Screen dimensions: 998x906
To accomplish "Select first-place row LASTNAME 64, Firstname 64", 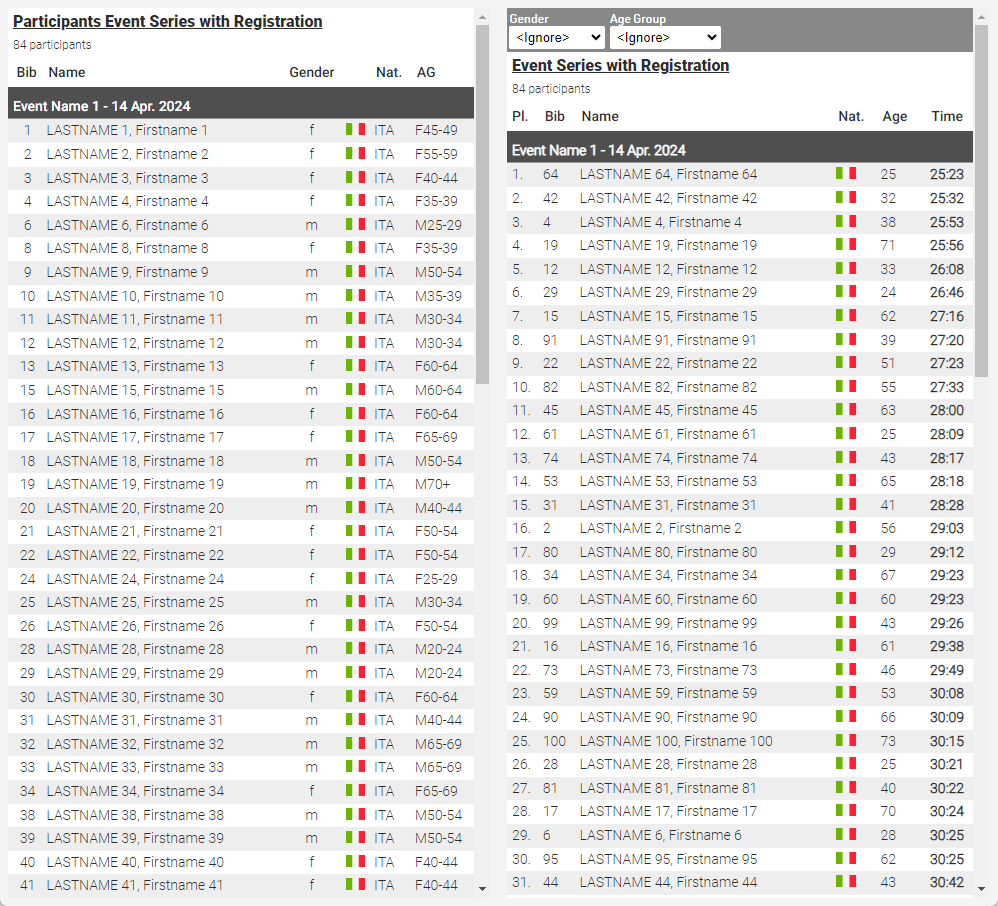I will (x=668, y=174).
